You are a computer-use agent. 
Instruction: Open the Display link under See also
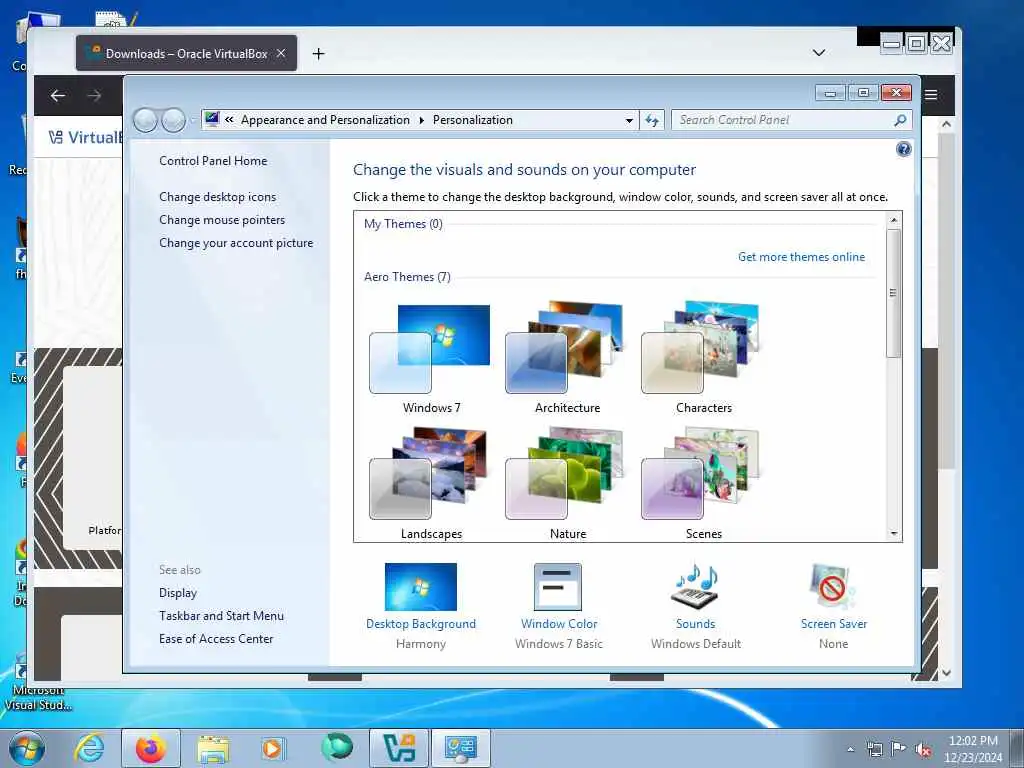pos(178,593)
